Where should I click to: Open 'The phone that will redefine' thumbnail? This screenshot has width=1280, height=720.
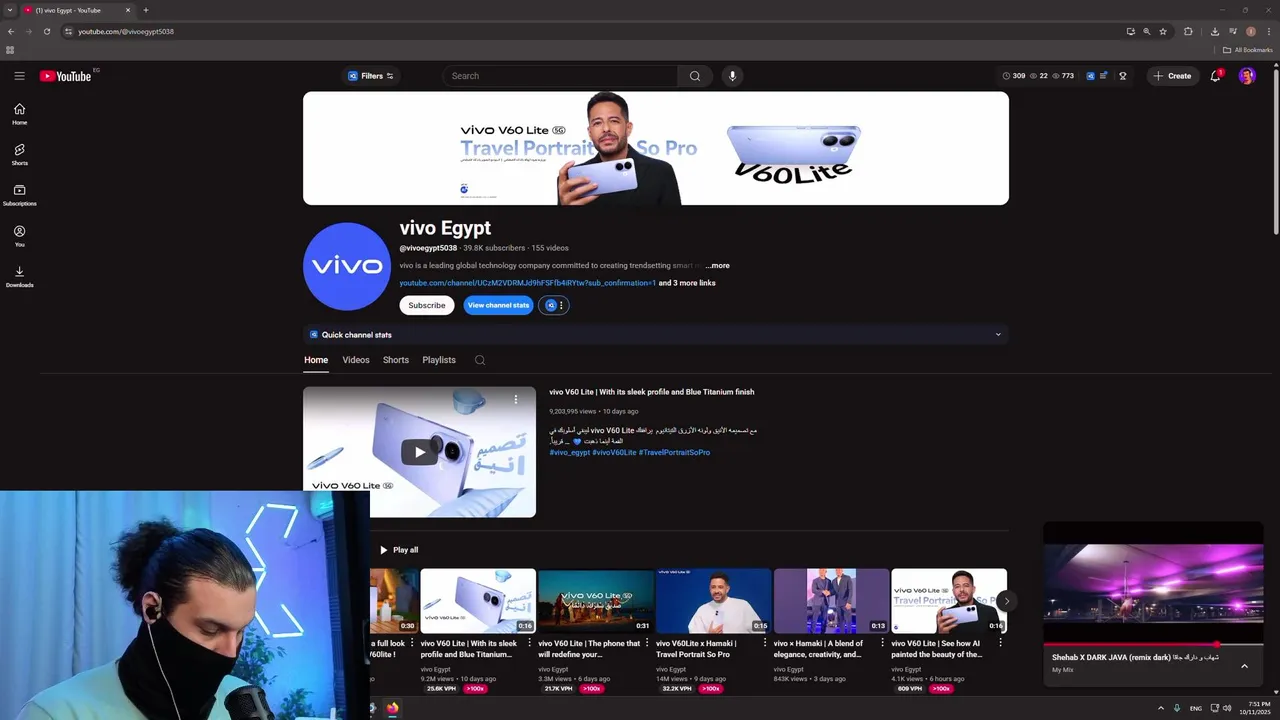tap(596, 601)
